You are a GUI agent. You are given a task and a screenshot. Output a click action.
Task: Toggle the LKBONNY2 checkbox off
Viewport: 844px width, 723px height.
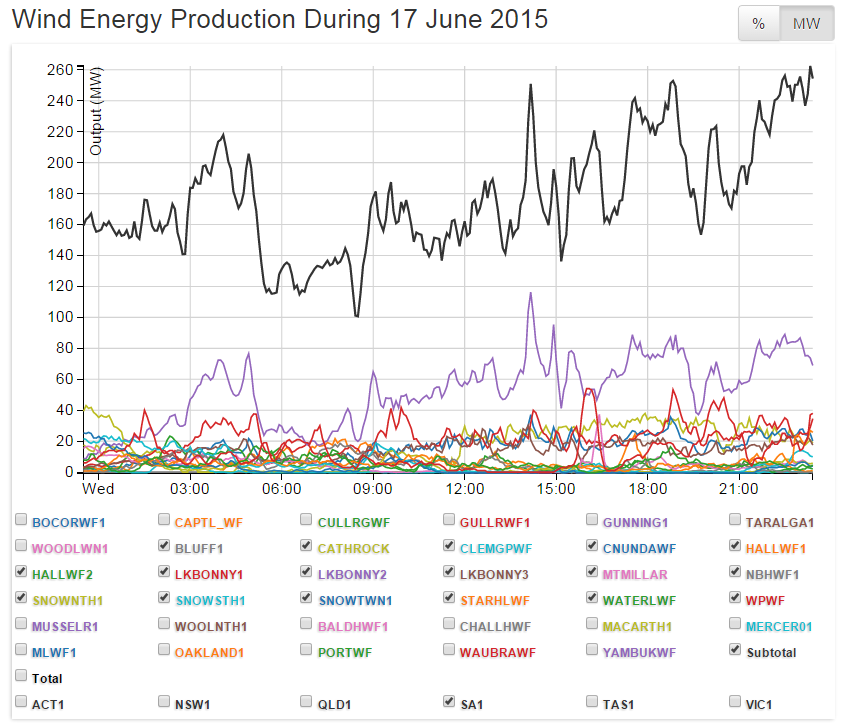308,573
